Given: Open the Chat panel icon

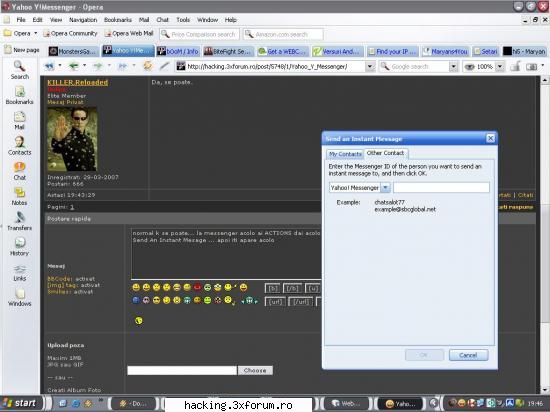Looking at the screenshot, I should point(19,171).
